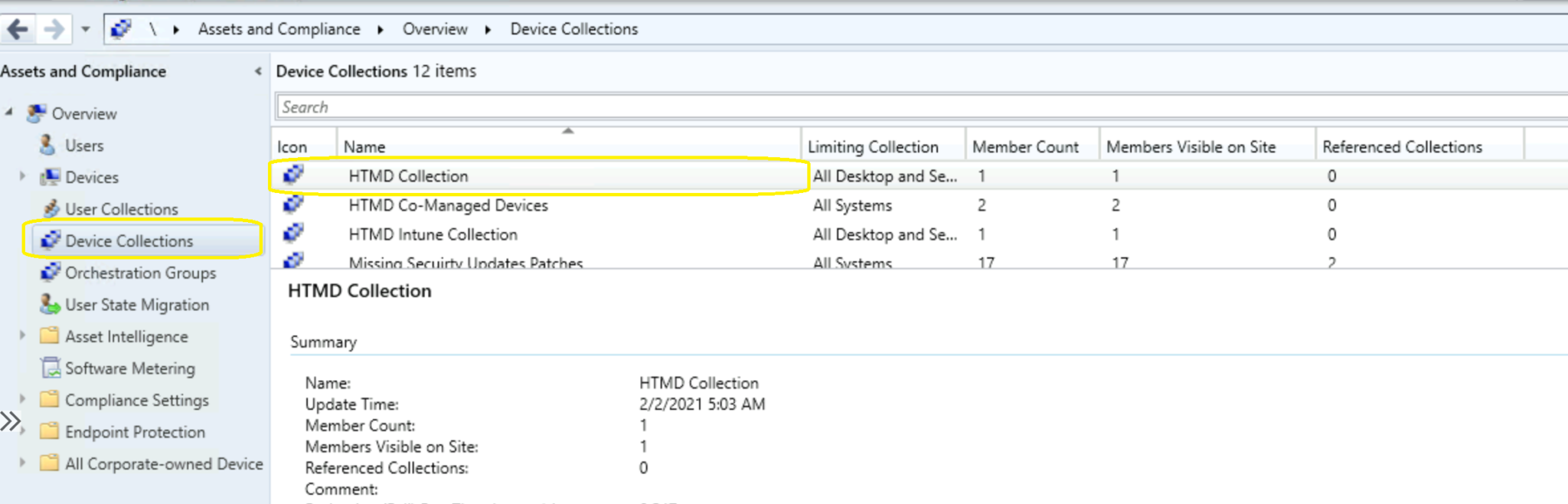Click the HTMD Collection row icon
Viewport: 1568px width, 504px height.
(x=293, y=175)
